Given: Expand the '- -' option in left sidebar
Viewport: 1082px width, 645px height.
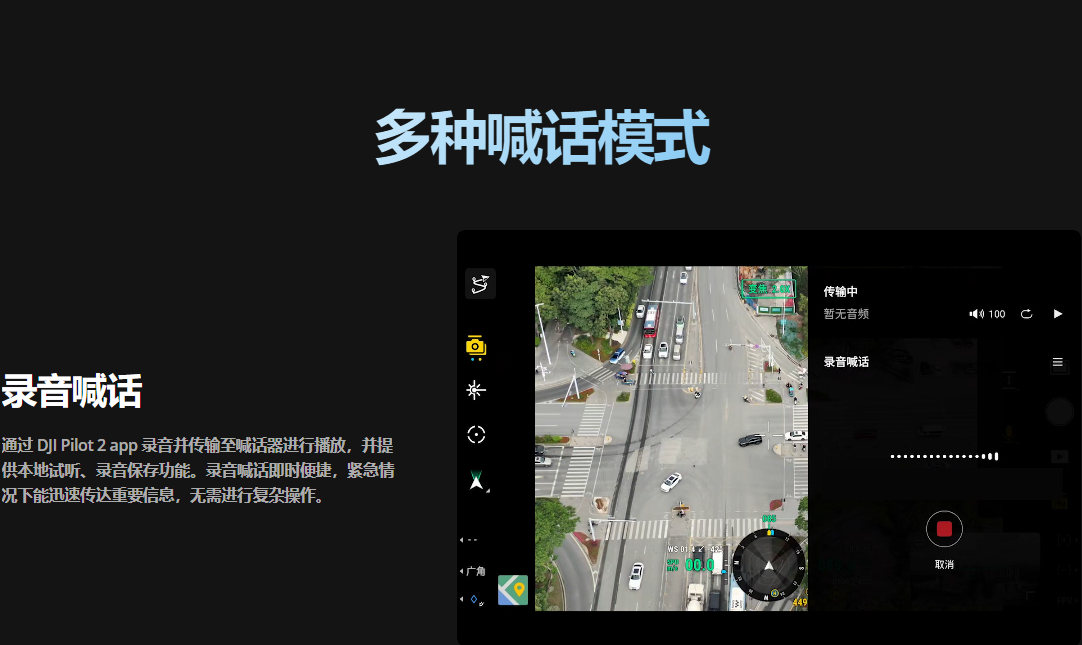Looking at the screenshot, I should point(469,540).
